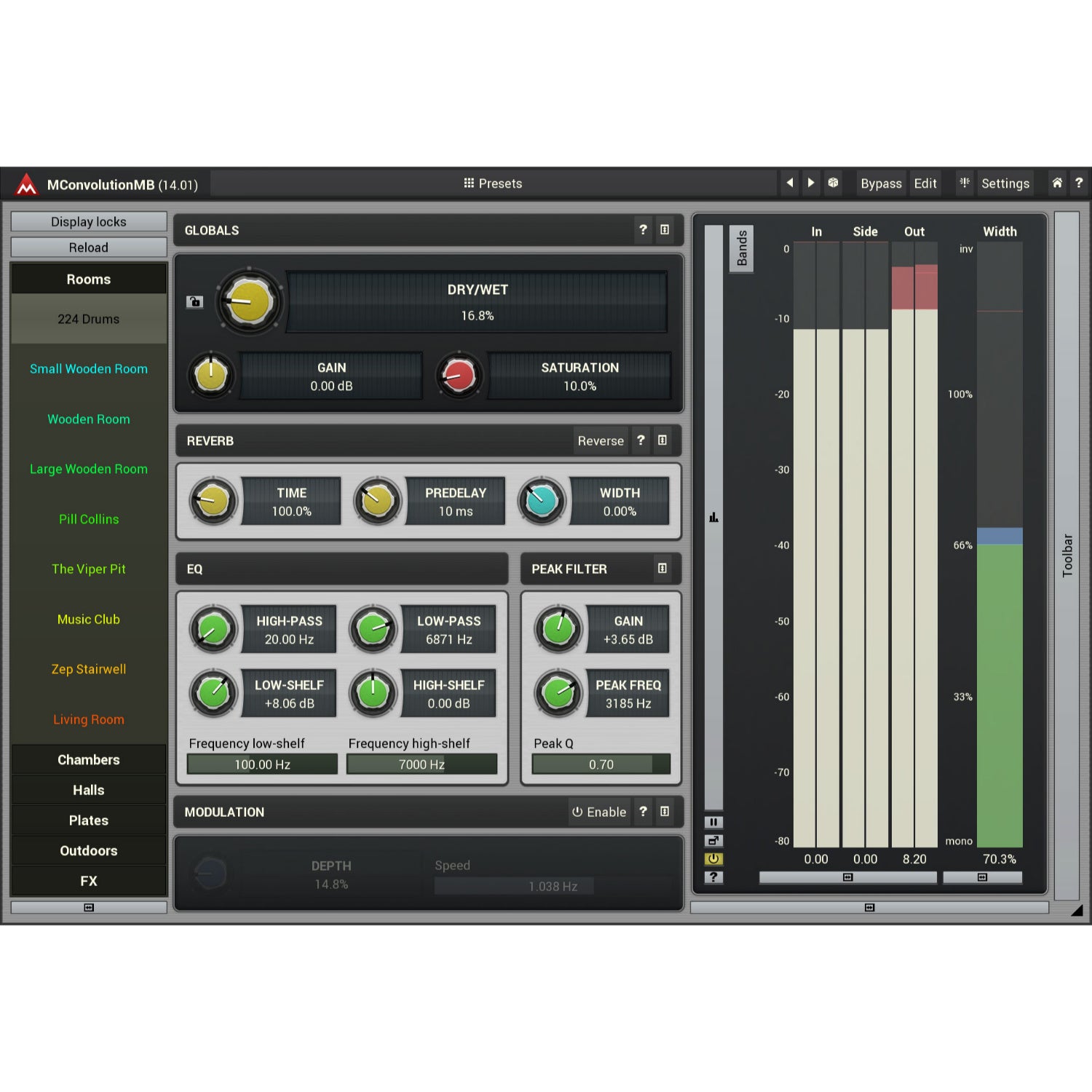The height and width of the screenshot is (1092, 1092).
Task: Open Modulation preset menu icon
Action: (x=665, y=812)
